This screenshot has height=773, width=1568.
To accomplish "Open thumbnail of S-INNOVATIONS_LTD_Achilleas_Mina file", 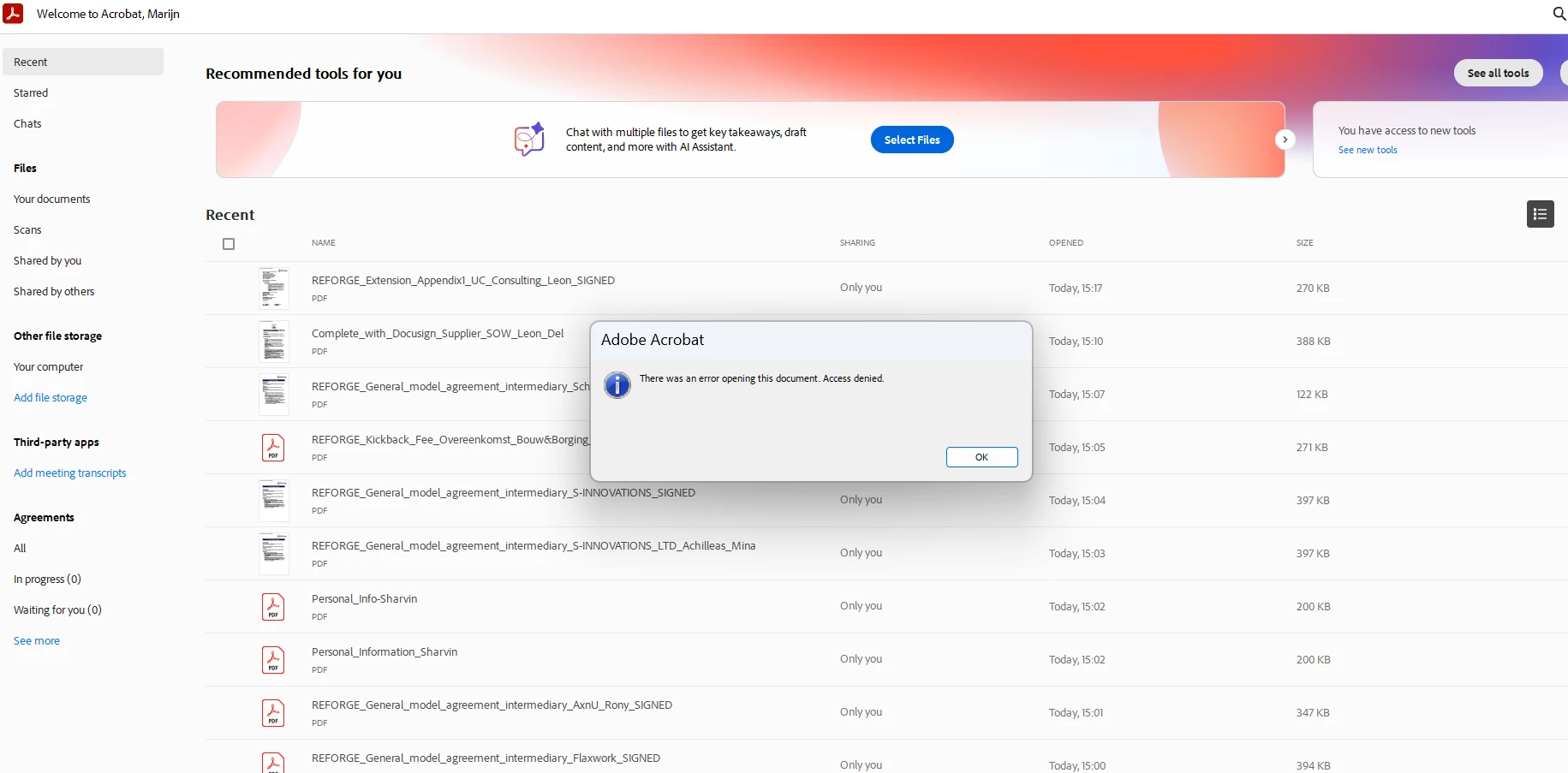I will pyautogui.click(x=274, y=553).
